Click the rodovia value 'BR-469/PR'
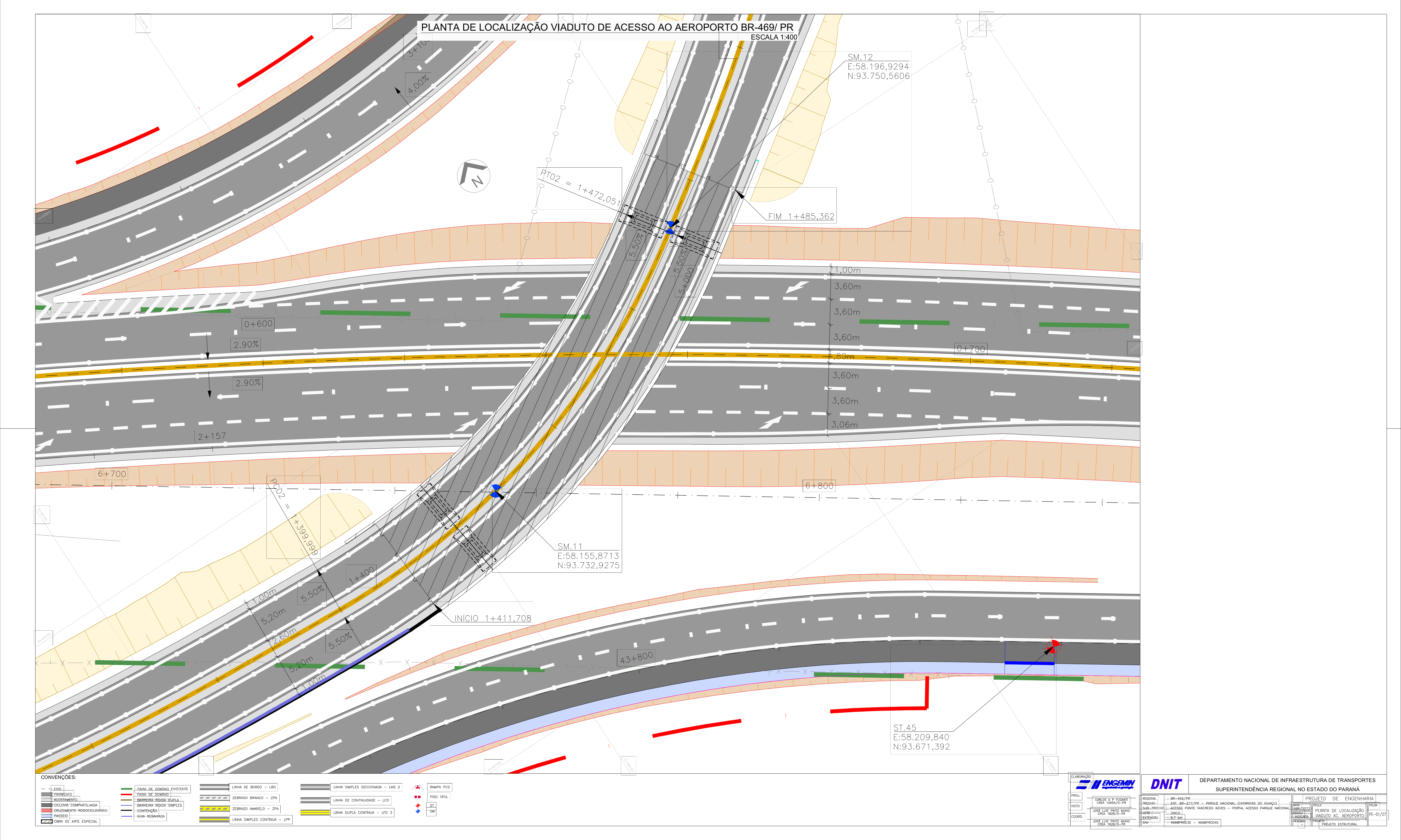Image resolution: width=1401 pixels, height=840 pixels. [x=1180, y=799]
